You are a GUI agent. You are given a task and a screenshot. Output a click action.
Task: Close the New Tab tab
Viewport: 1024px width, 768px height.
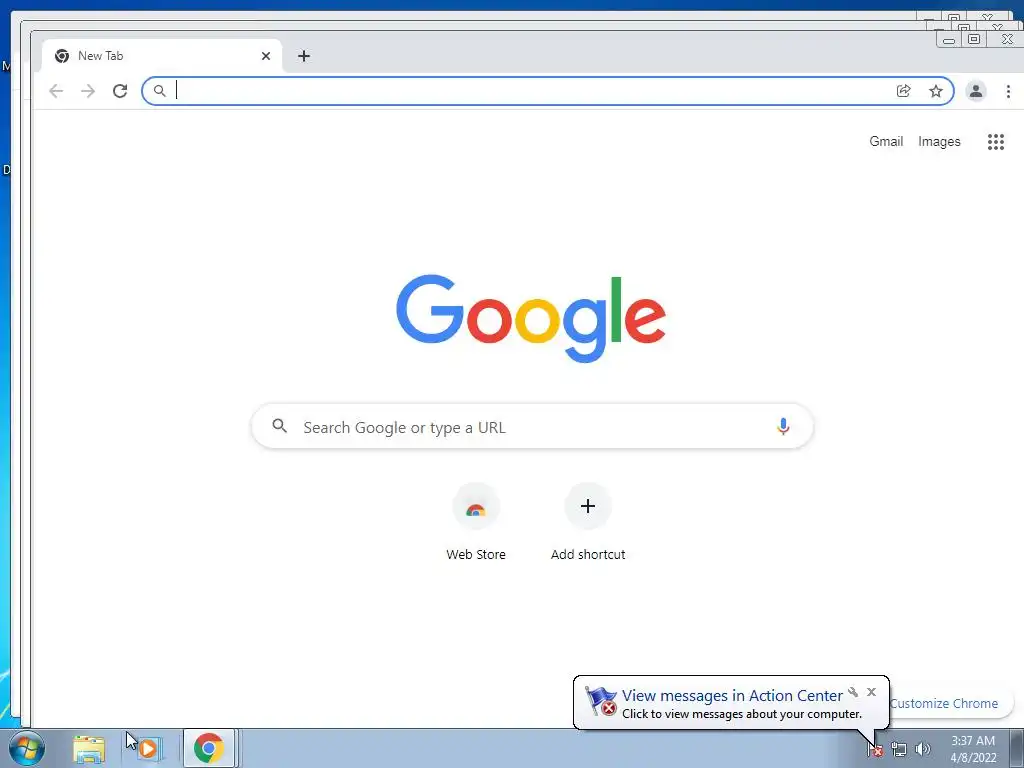266,56
